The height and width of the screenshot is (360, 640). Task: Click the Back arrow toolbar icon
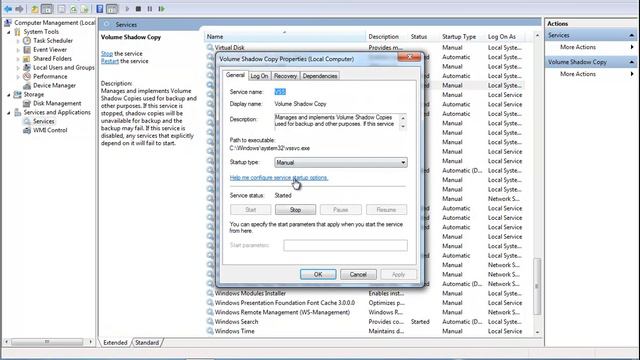click(x=8, y=9)
